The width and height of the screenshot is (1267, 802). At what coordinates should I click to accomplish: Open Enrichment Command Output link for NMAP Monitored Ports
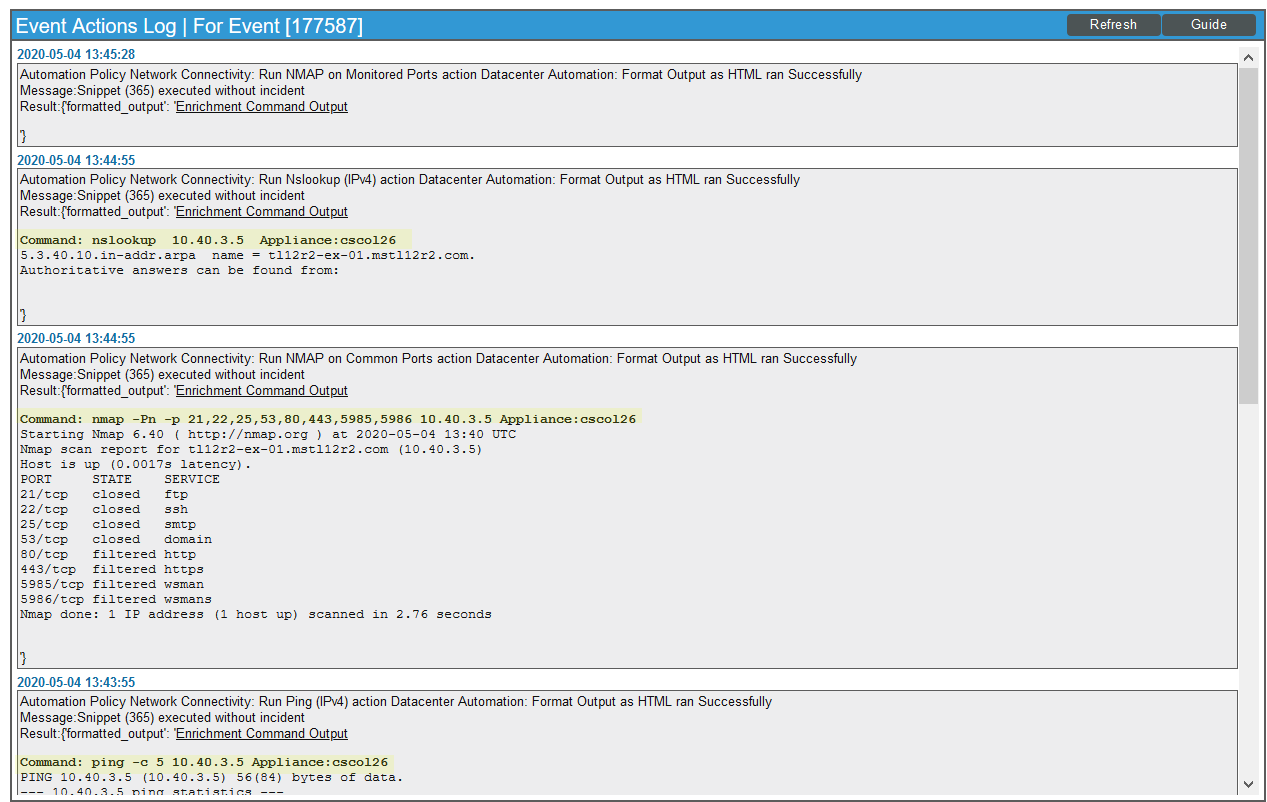point(261,107)
